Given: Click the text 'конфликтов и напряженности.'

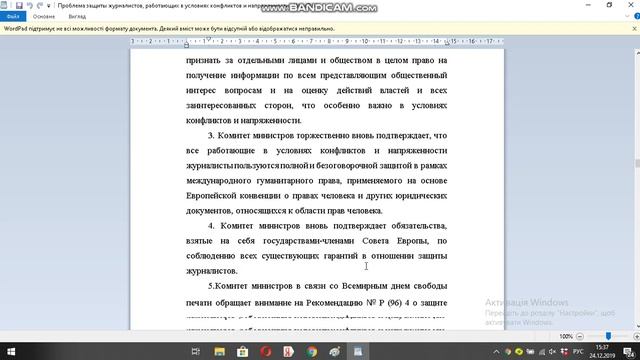Looking at the screenshot, I should (x=244, y=120).
